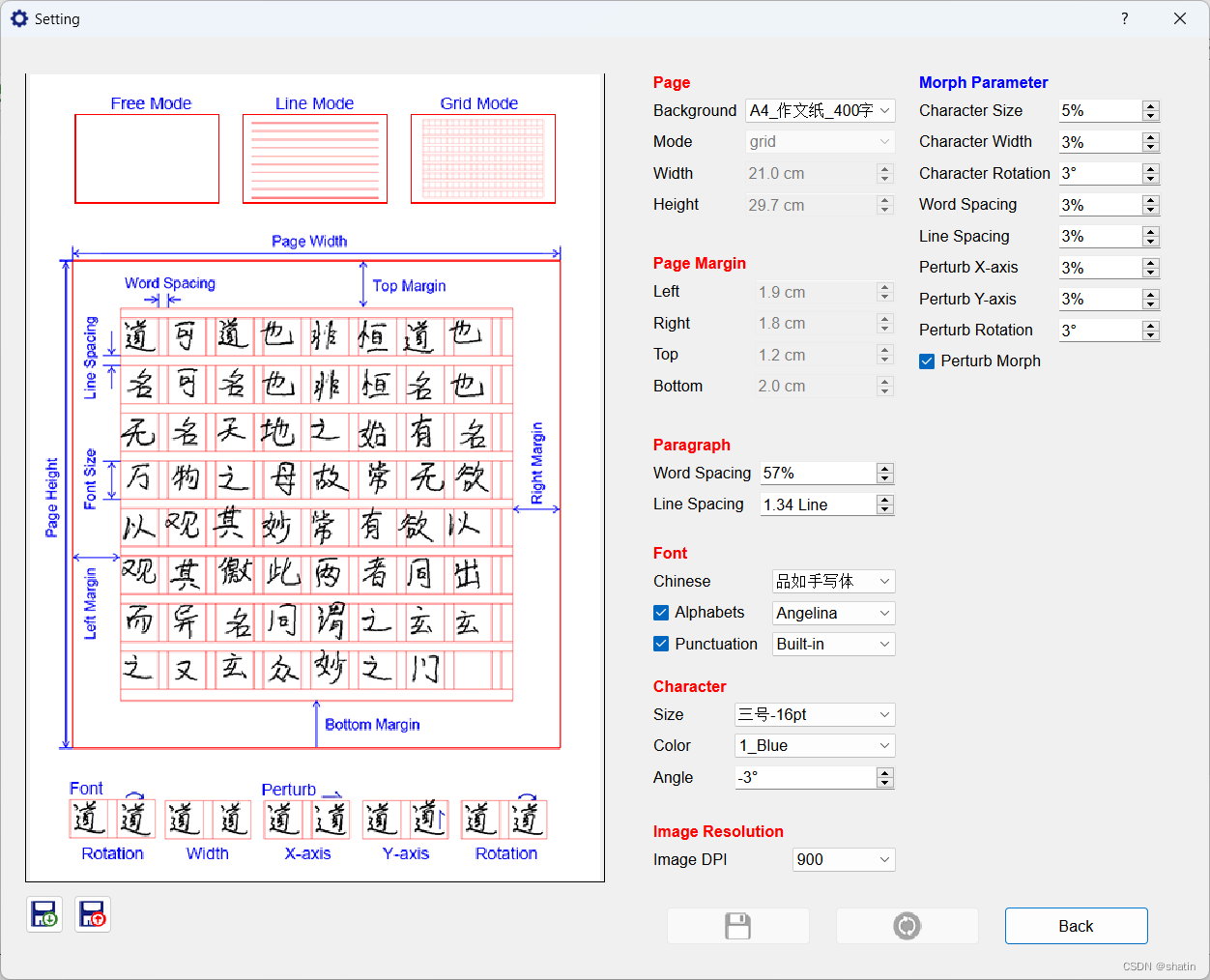Image resolution: width=1210 pixels, height=980 pixels.
Task: Open the Chinese font dropdown
Action: point(833,581)
